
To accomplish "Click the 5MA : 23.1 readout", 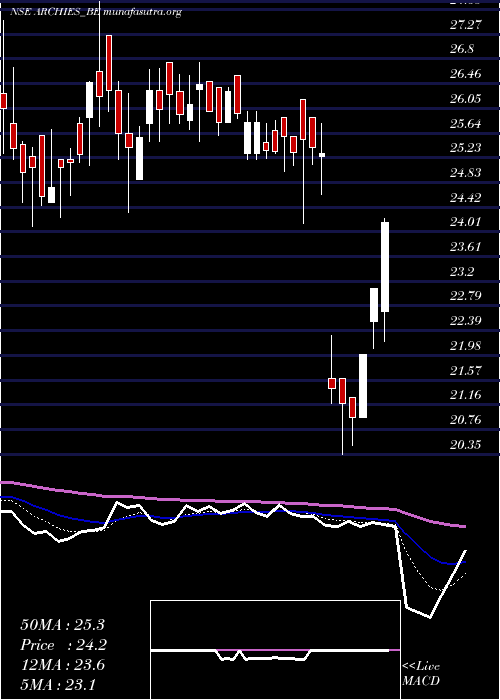I will (x=58, y=684).
